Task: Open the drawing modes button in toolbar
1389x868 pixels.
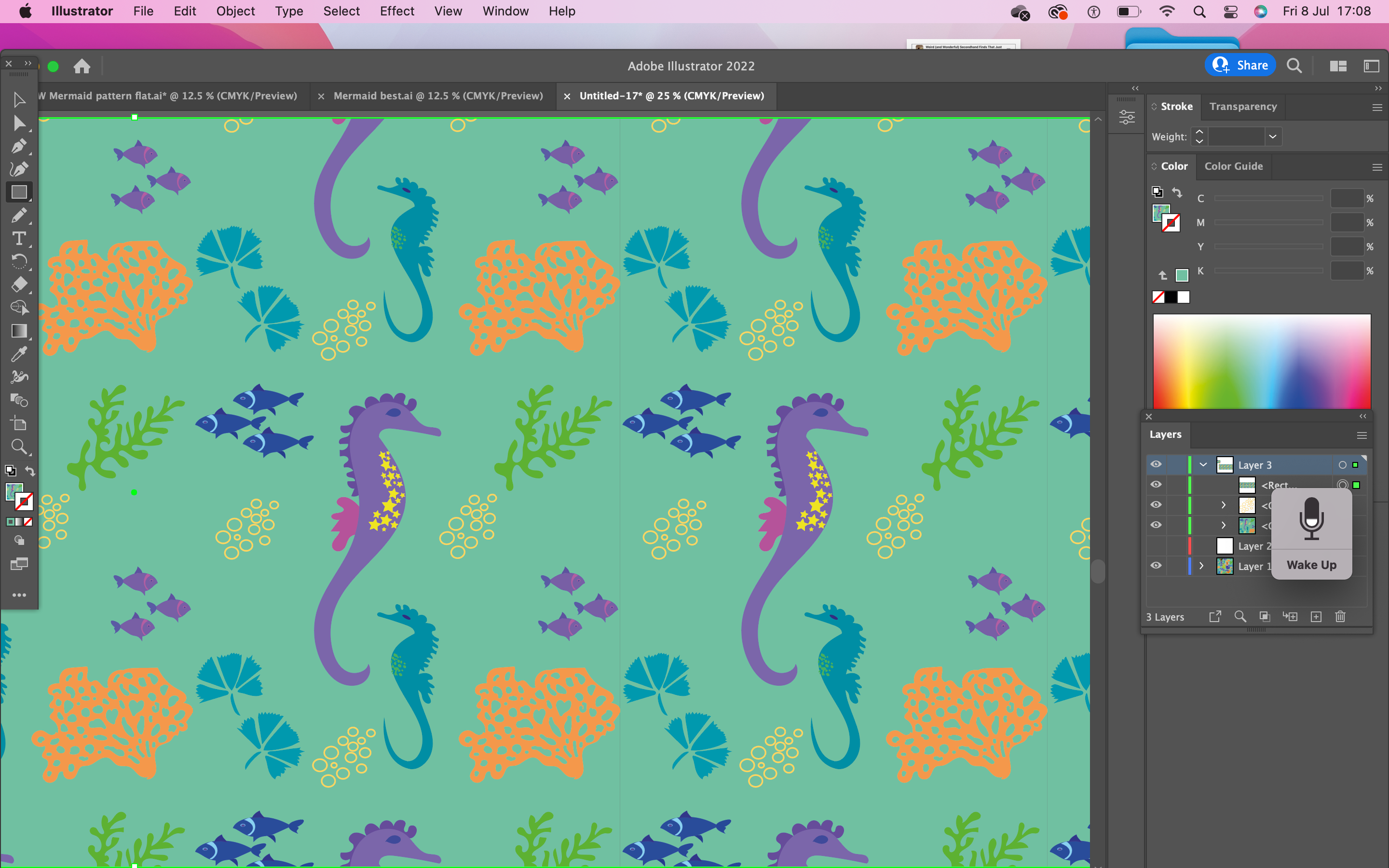Action: pos(19,540)
